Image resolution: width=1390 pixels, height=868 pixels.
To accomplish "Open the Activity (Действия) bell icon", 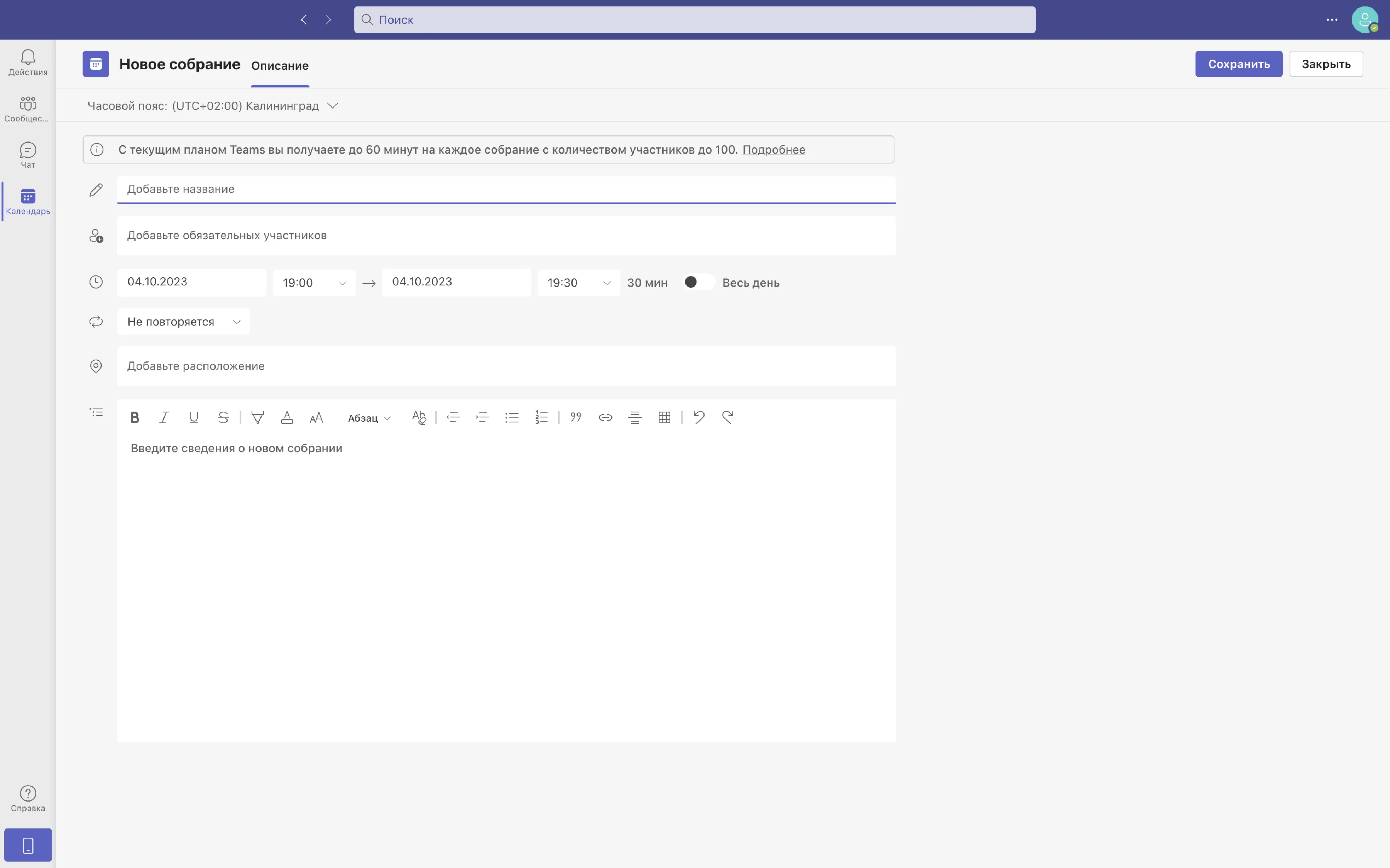I will (28, 62).
